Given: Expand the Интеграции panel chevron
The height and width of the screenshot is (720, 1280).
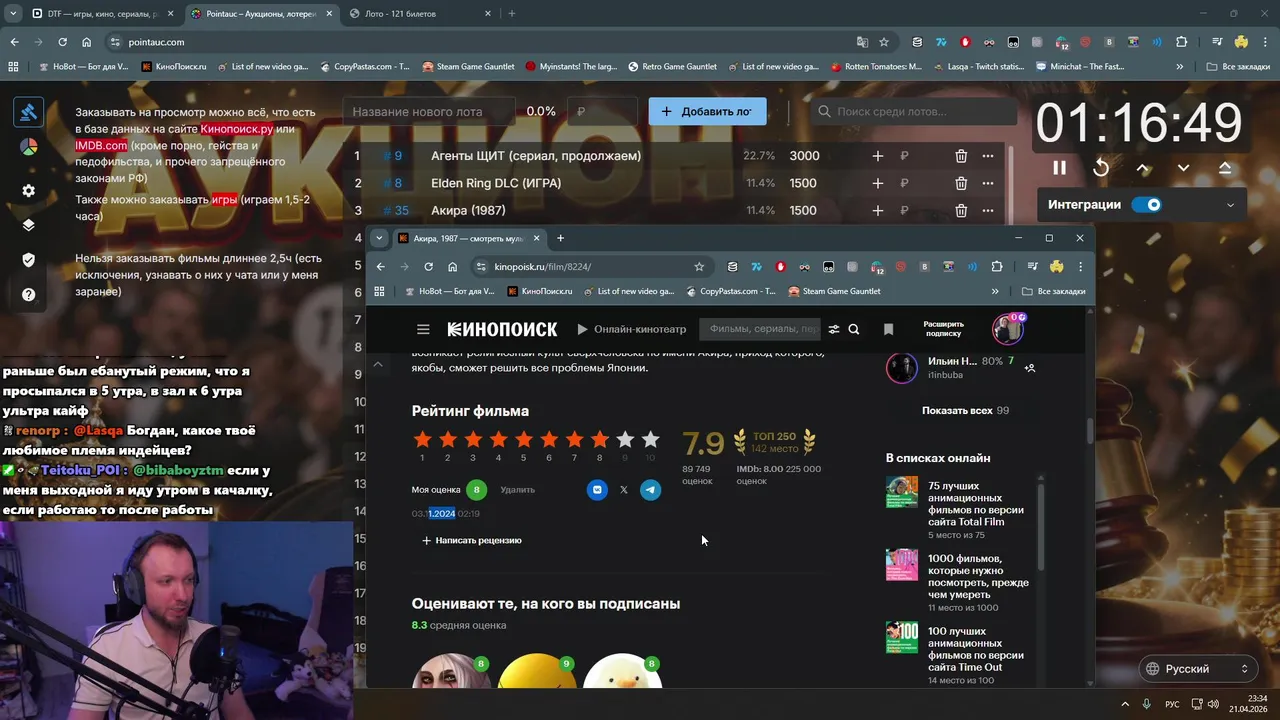Looking at the screenshot, I should 1230,205.
